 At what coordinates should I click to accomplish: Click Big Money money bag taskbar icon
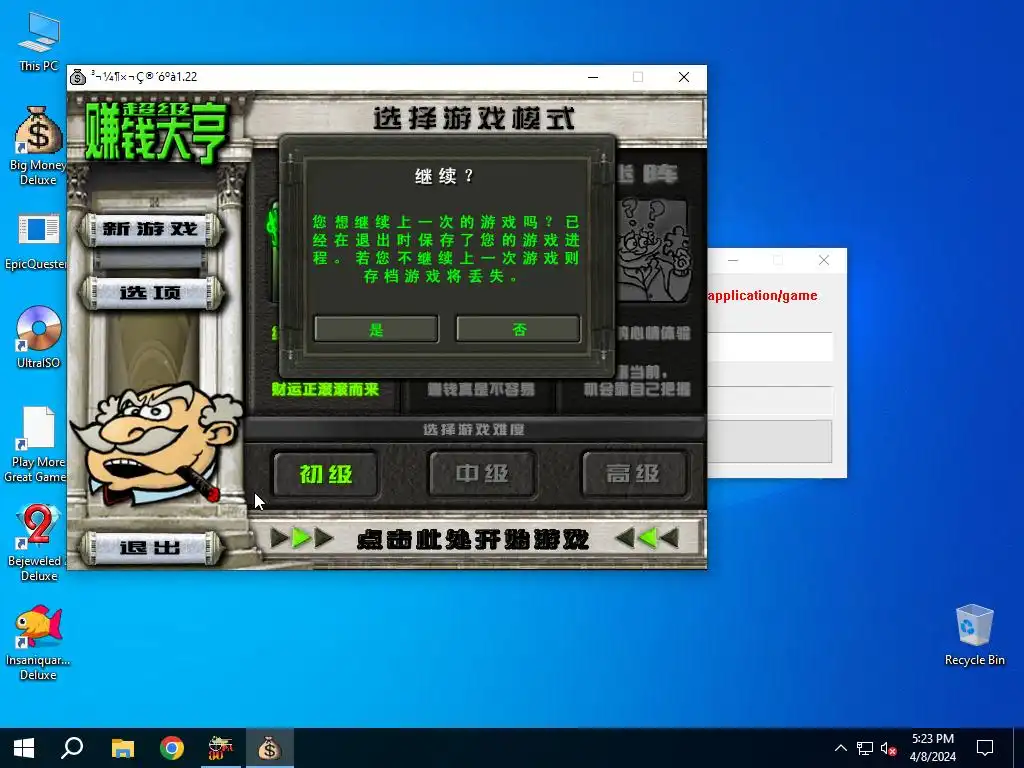click(x=270, y=748)
